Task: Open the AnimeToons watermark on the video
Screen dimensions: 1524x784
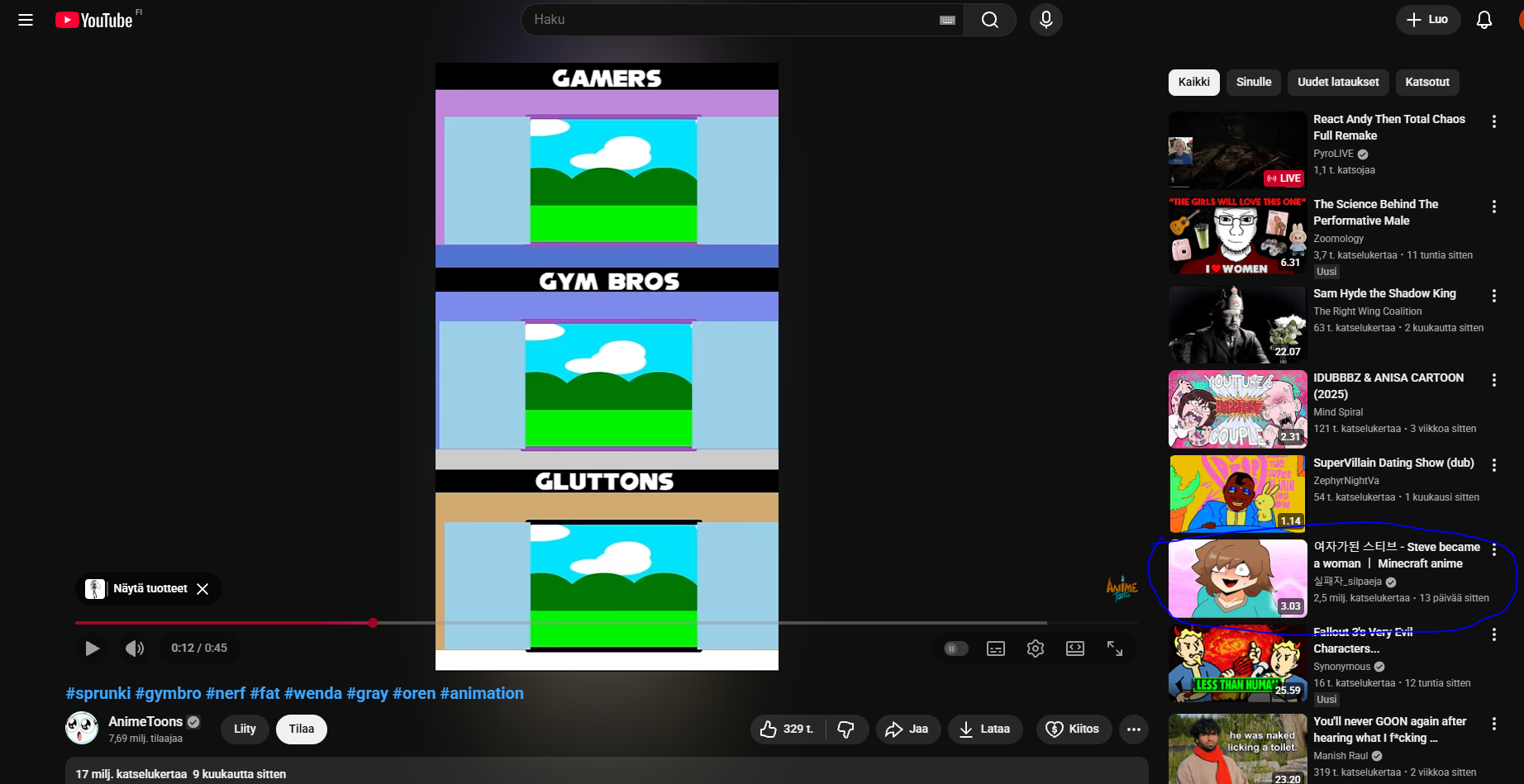Action: (1122, 587)
